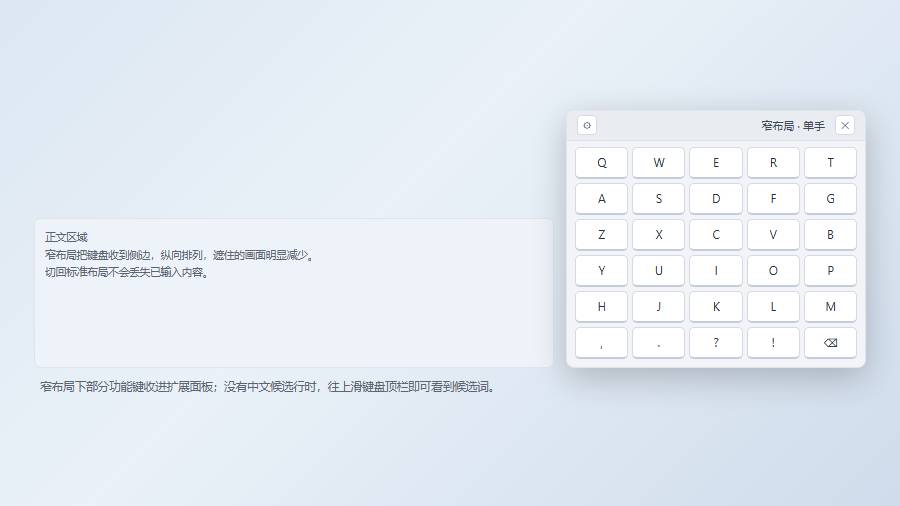This screenshot has height=506, width=900.
Task: Open keyboard settings gear icon
Action: (587, 125)
